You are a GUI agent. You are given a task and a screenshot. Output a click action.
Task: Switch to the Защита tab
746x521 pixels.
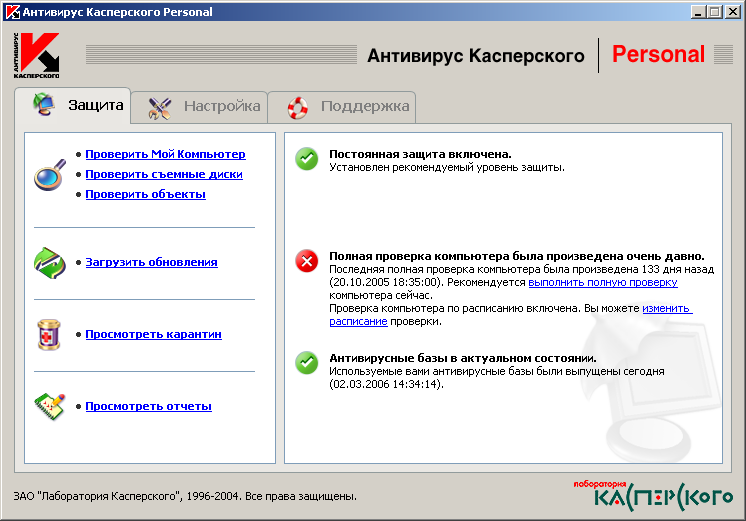pyautogui.click(x=73, y=105)
